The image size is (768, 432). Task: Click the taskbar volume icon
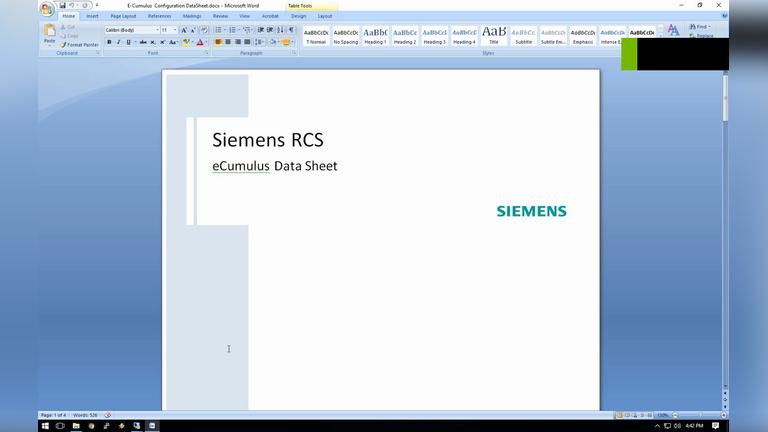coord(677,426)
